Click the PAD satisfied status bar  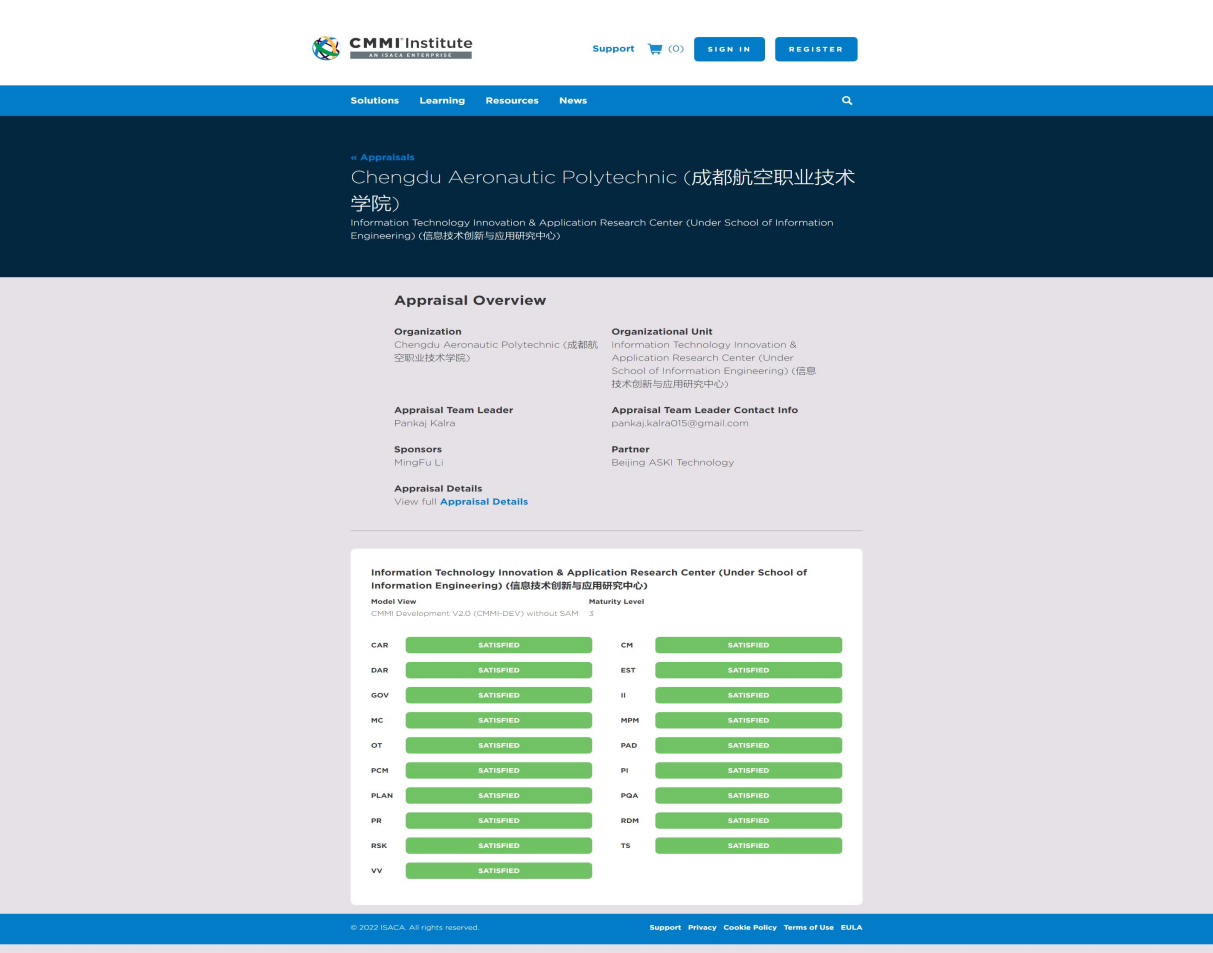pyautogui.click(x=748, y=745)
